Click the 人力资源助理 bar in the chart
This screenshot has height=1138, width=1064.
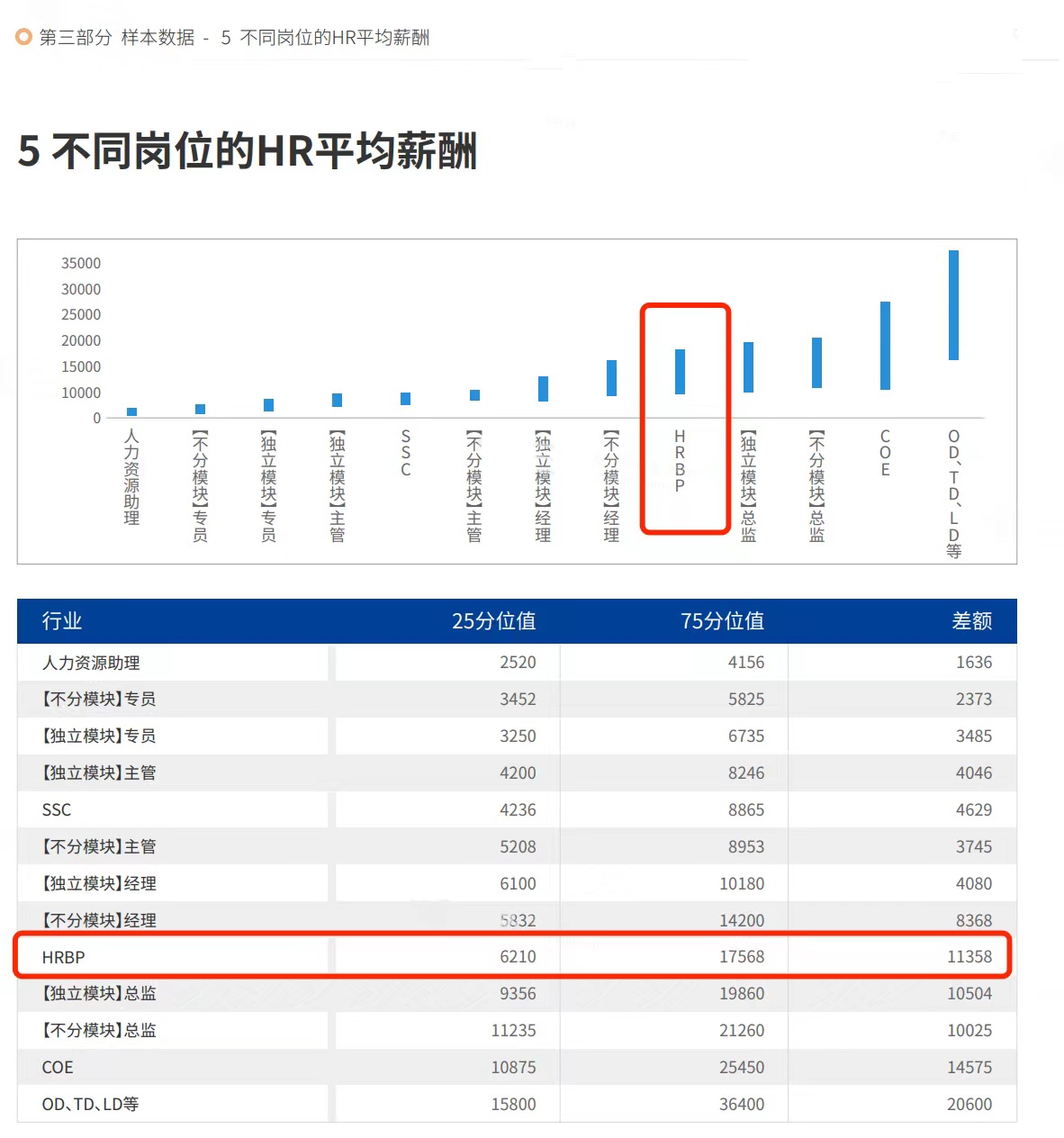tap(131, 410)
